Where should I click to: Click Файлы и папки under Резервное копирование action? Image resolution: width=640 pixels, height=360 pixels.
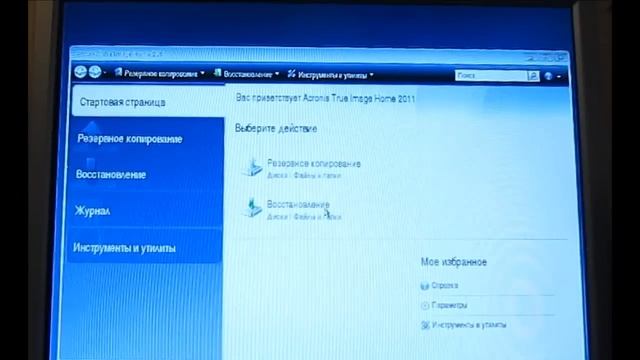[317, 176]
